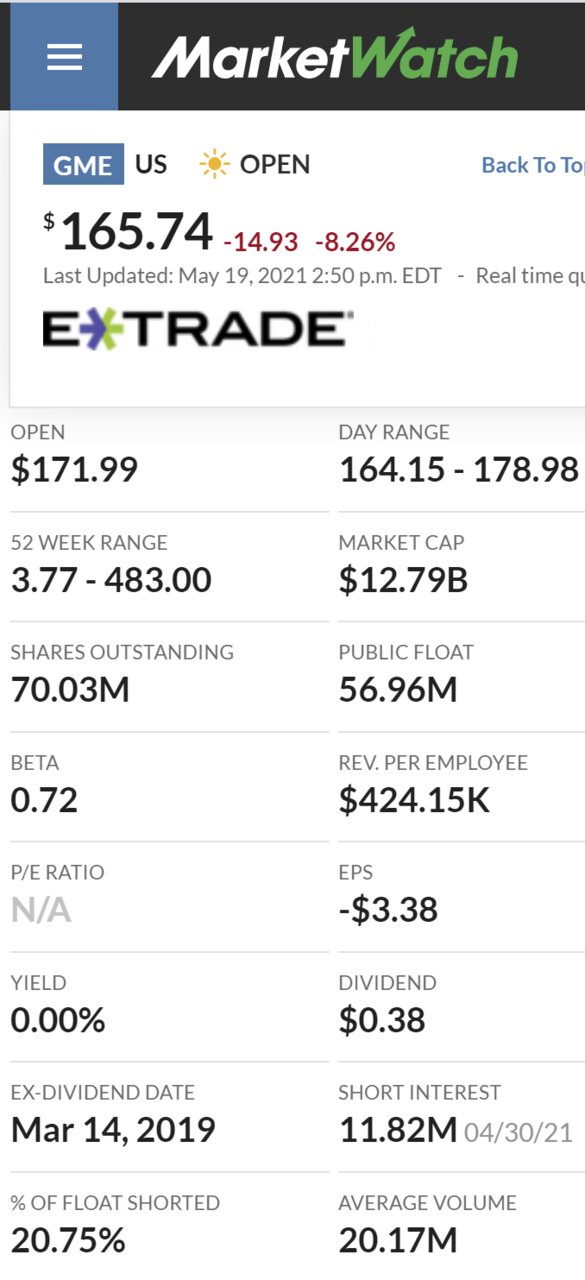Click the -8.26% change value
The image size is (585, 1280).
pos(355,242)
